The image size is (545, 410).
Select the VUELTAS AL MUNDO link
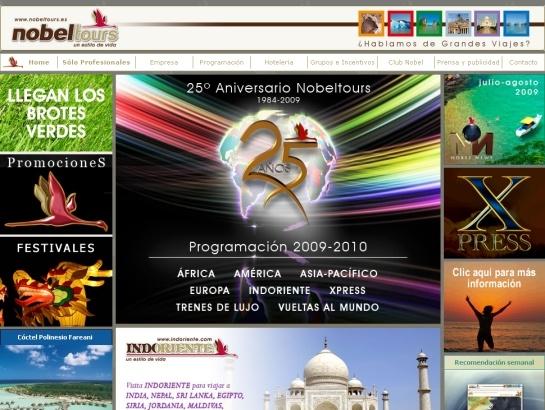(x=328, y=307)
